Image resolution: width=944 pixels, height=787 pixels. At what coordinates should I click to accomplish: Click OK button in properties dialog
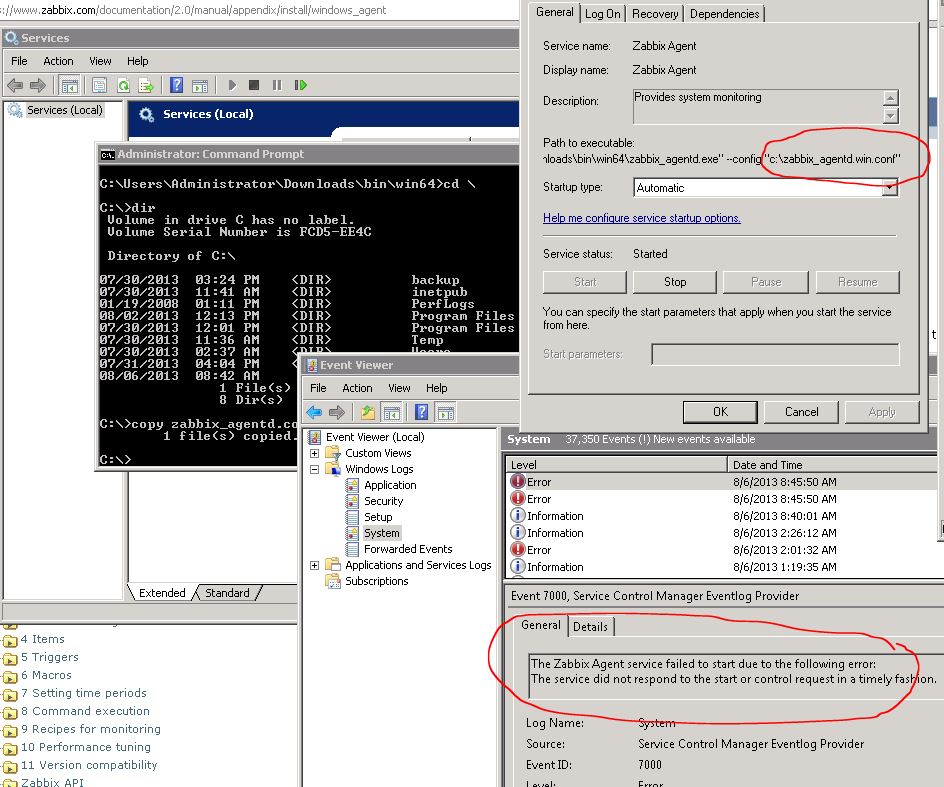[x=720, y=412]
